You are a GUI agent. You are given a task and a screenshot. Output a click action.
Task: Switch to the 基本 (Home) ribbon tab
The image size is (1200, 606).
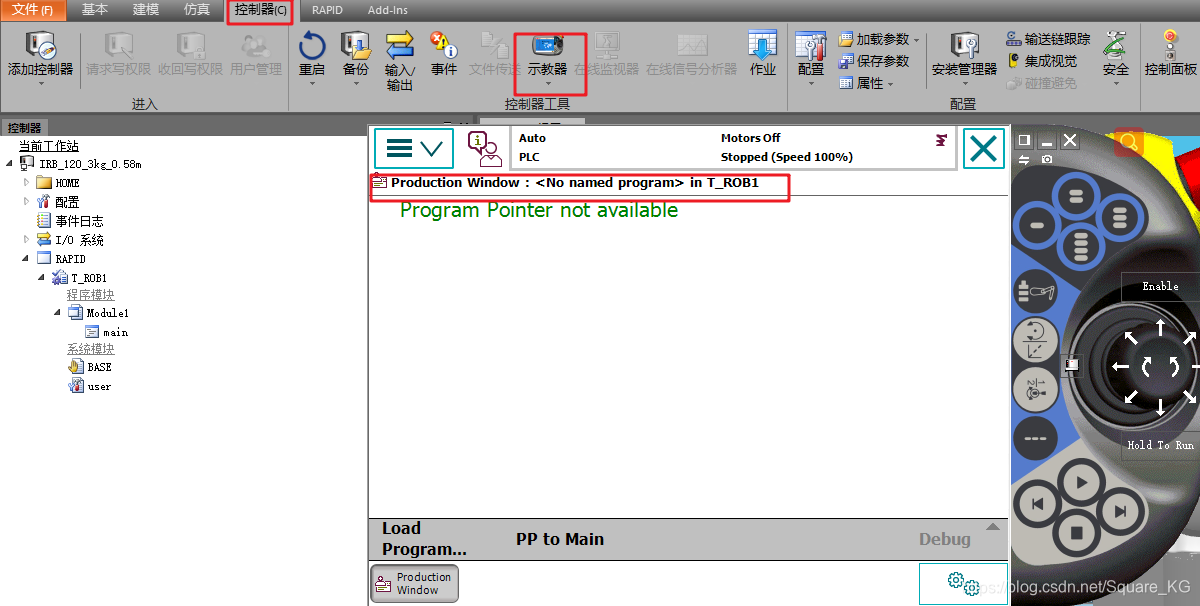95,10
